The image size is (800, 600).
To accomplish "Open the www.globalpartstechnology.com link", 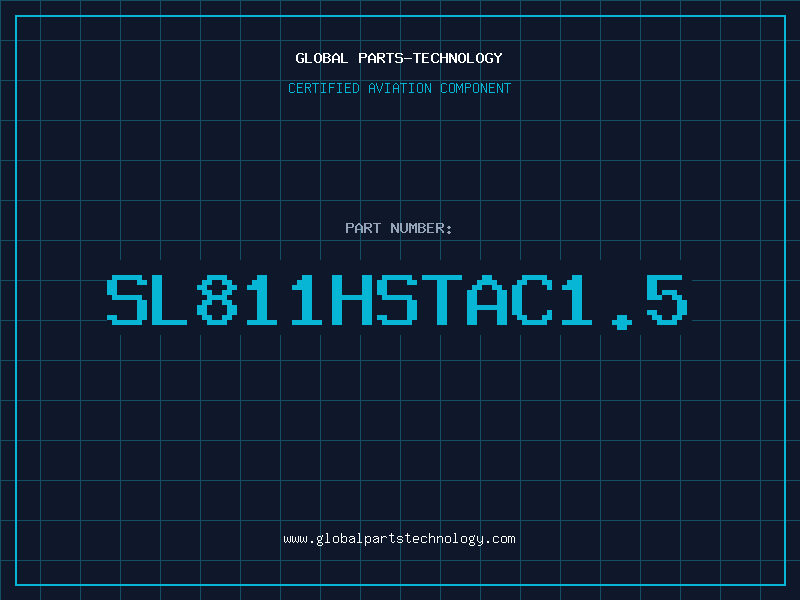I will (399, 539).
